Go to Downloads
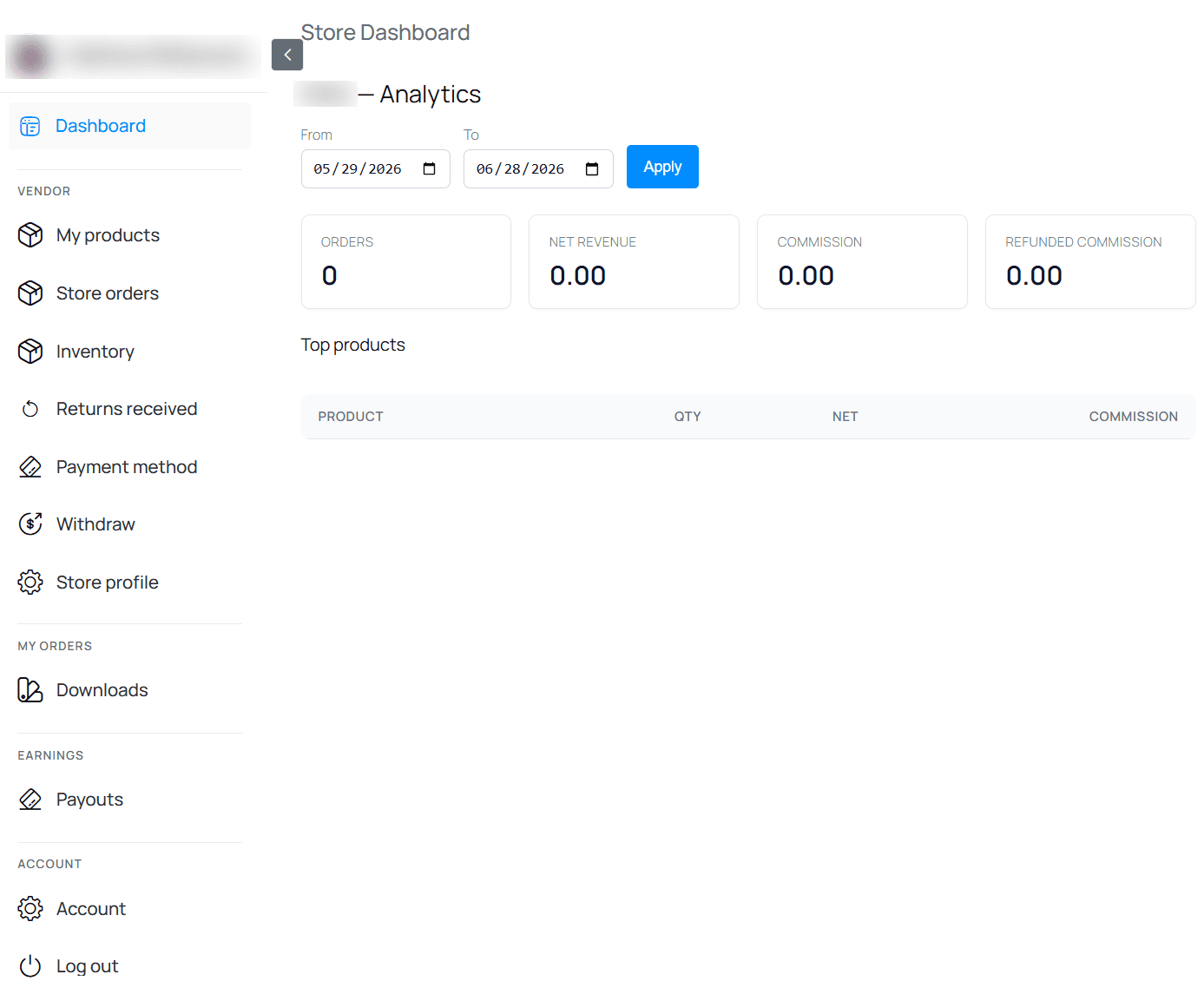The width and height of the screenshot is (1204, 981). [102, 690]
